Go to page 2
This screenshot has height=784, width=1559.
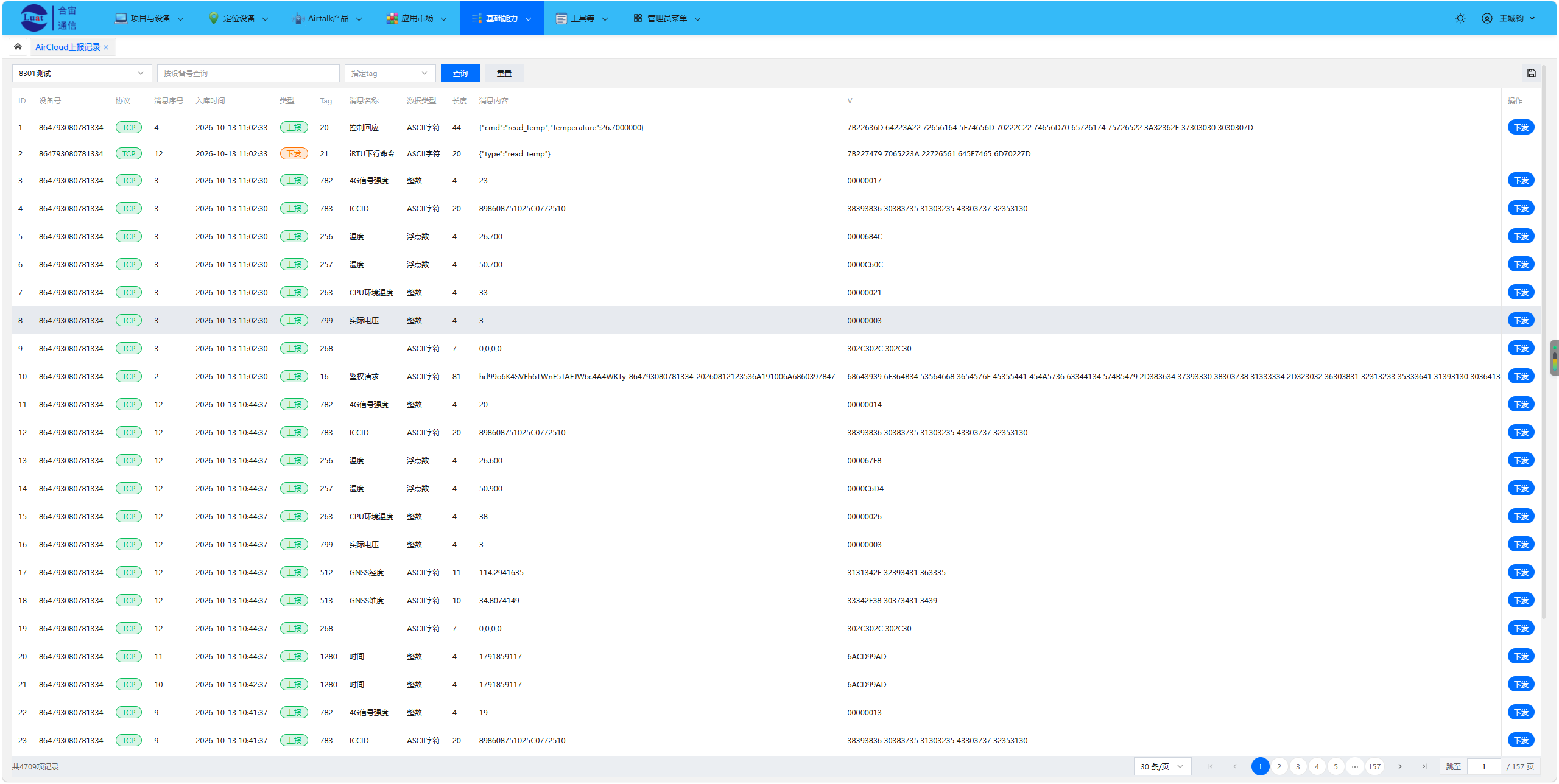(1279, 766)
